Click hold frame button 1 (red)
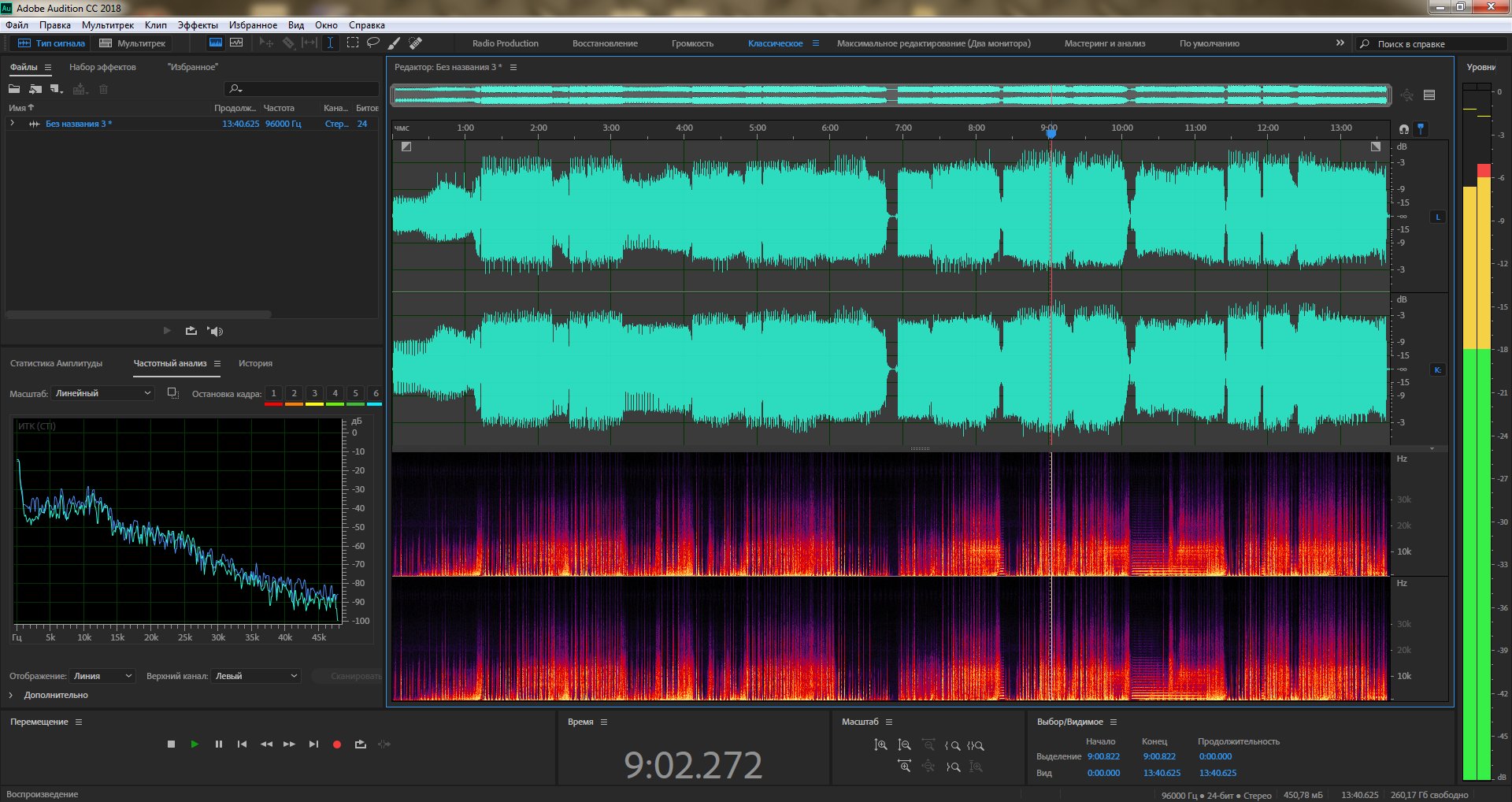The width and height of the screenshot is (1512, 802). click(x=273, y=395)
